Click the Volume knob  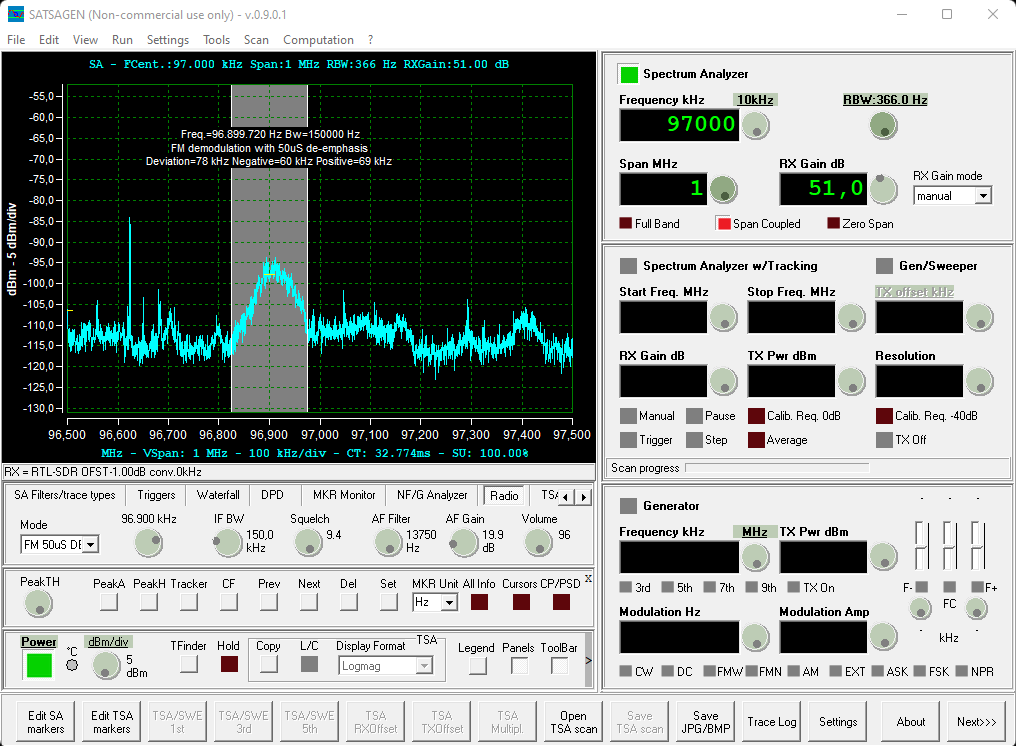(538, 542)
